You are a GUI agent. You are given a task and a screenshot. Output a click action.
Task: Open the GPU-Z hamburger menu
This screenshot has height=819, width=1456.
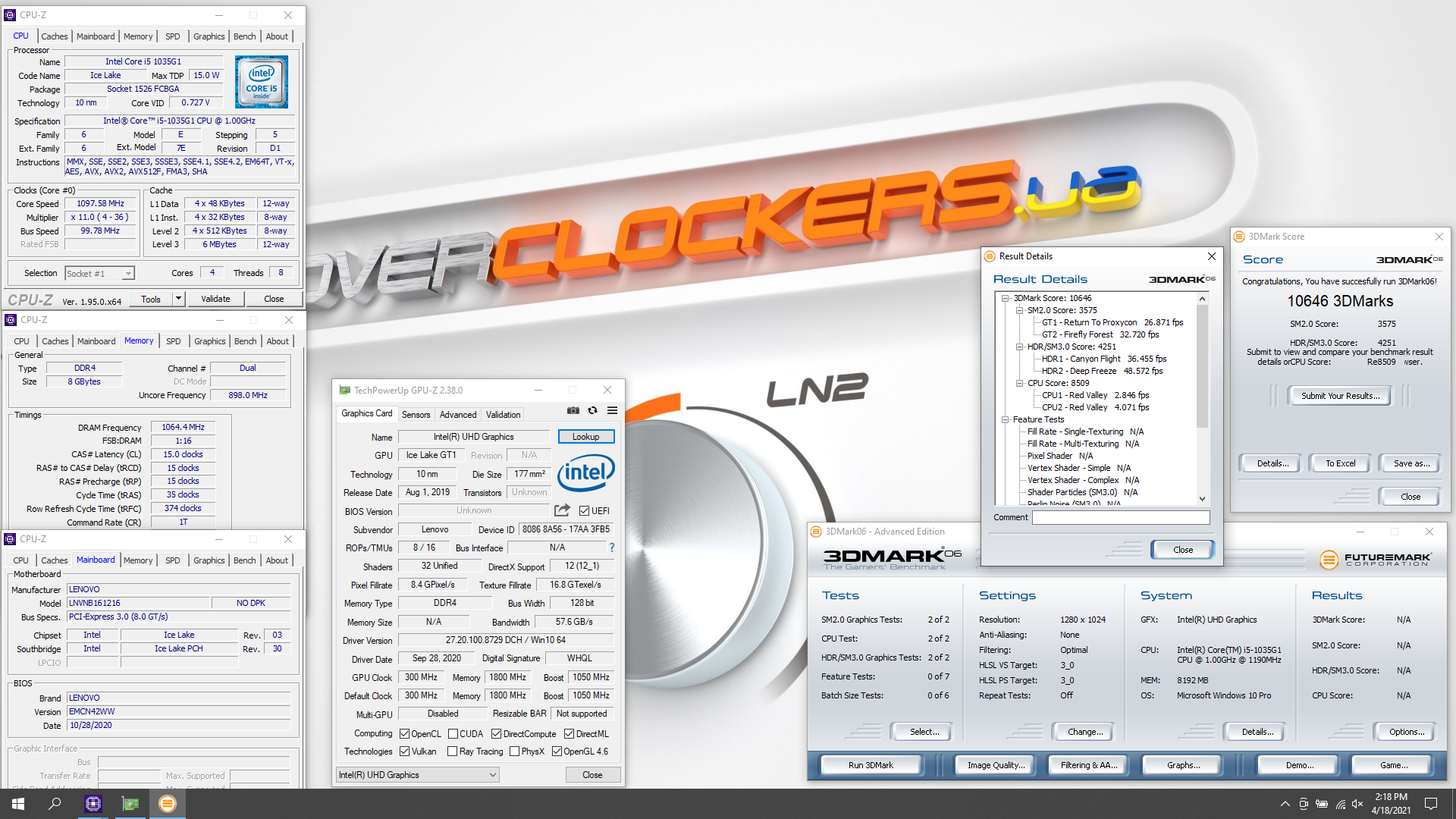coord(612,410)
